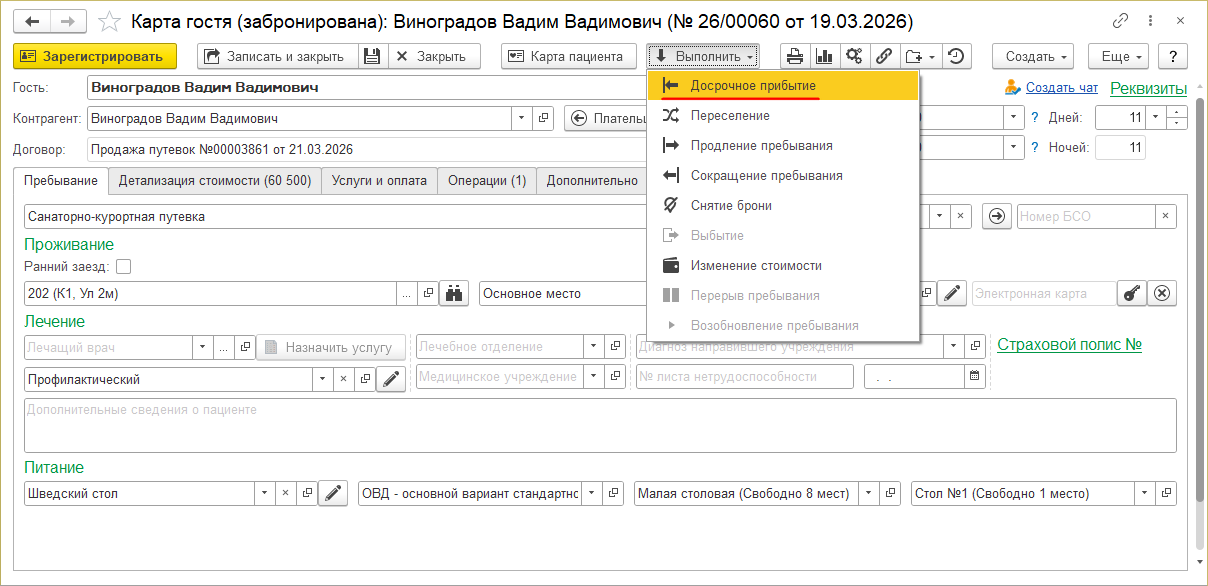The width and height of the screenshot is (1208, 586).
Task: Choose Снятие брони from the menu
Action: [x=730, y=206]
